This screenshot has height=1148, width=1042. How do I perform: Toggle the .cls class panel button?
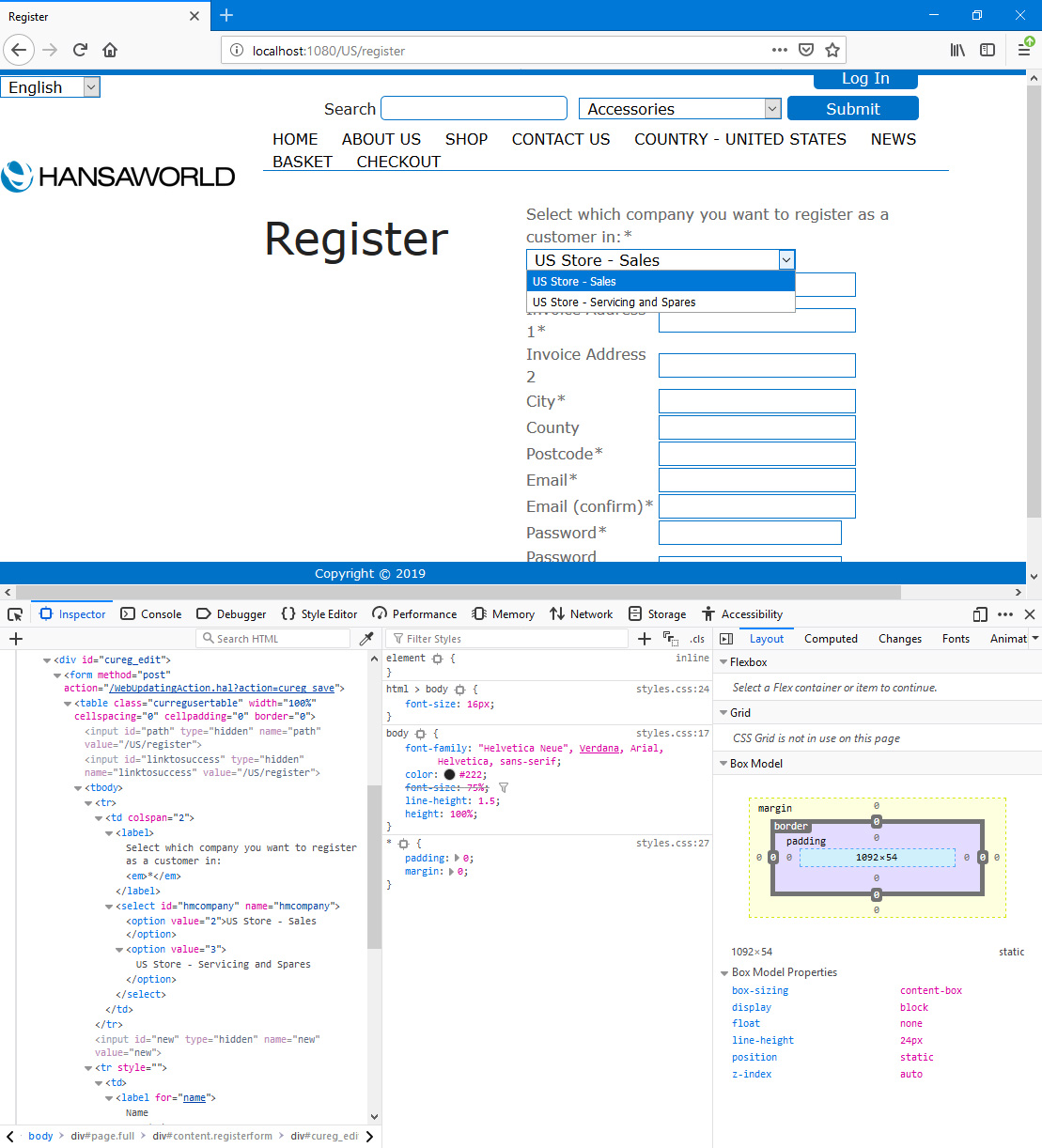[x=697, y=639]
